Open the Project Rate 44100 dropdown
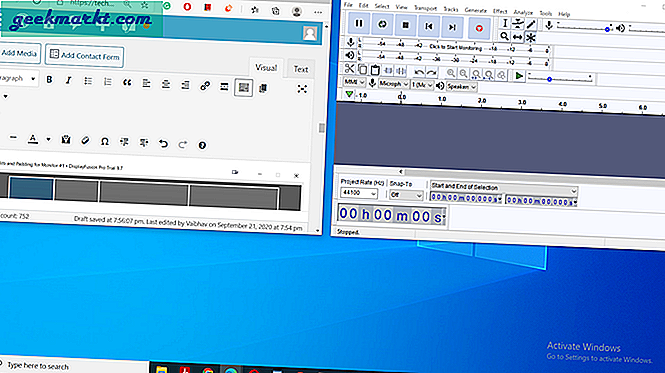 (x=359, y=193)
